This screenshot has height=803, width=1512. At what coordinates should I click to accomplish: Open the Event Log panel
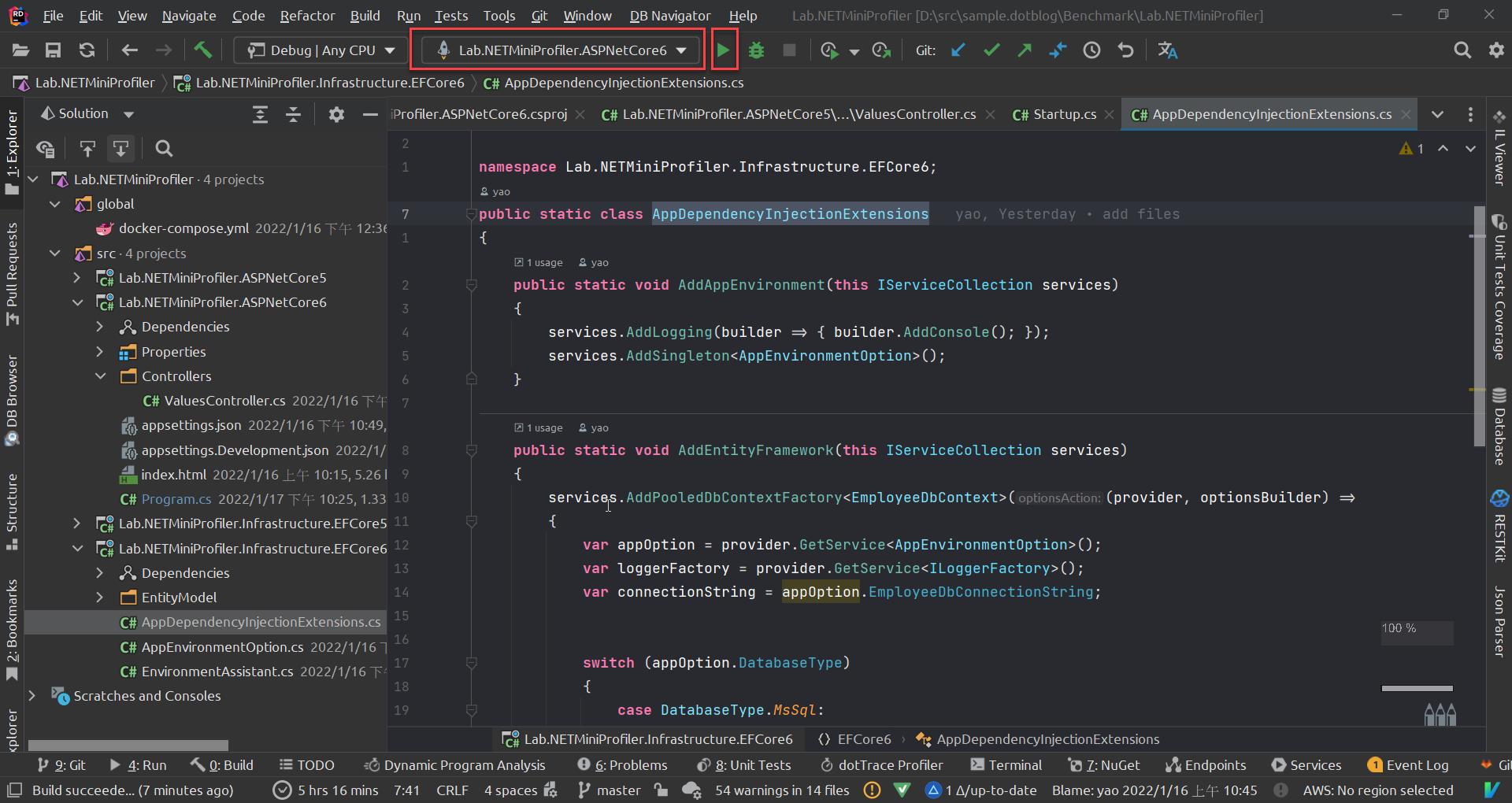[1408, 765]
